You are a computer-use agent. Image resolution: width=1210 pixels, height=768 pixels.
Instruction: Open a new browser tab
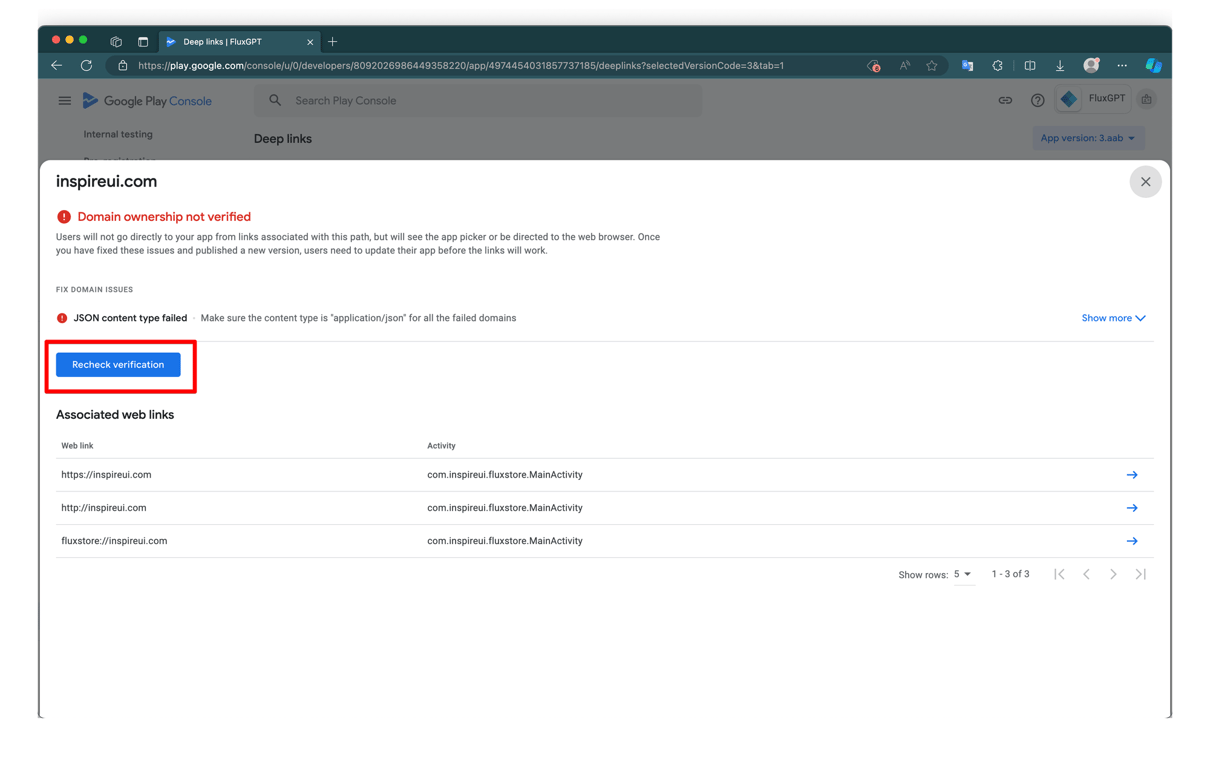(x=333, y=42)
